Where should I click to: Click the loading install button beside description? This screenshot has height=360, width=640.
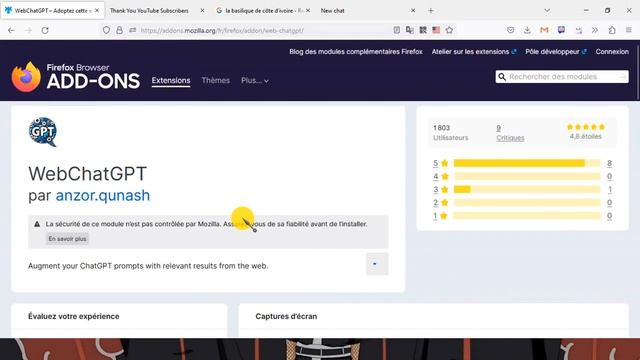(377, 264)
